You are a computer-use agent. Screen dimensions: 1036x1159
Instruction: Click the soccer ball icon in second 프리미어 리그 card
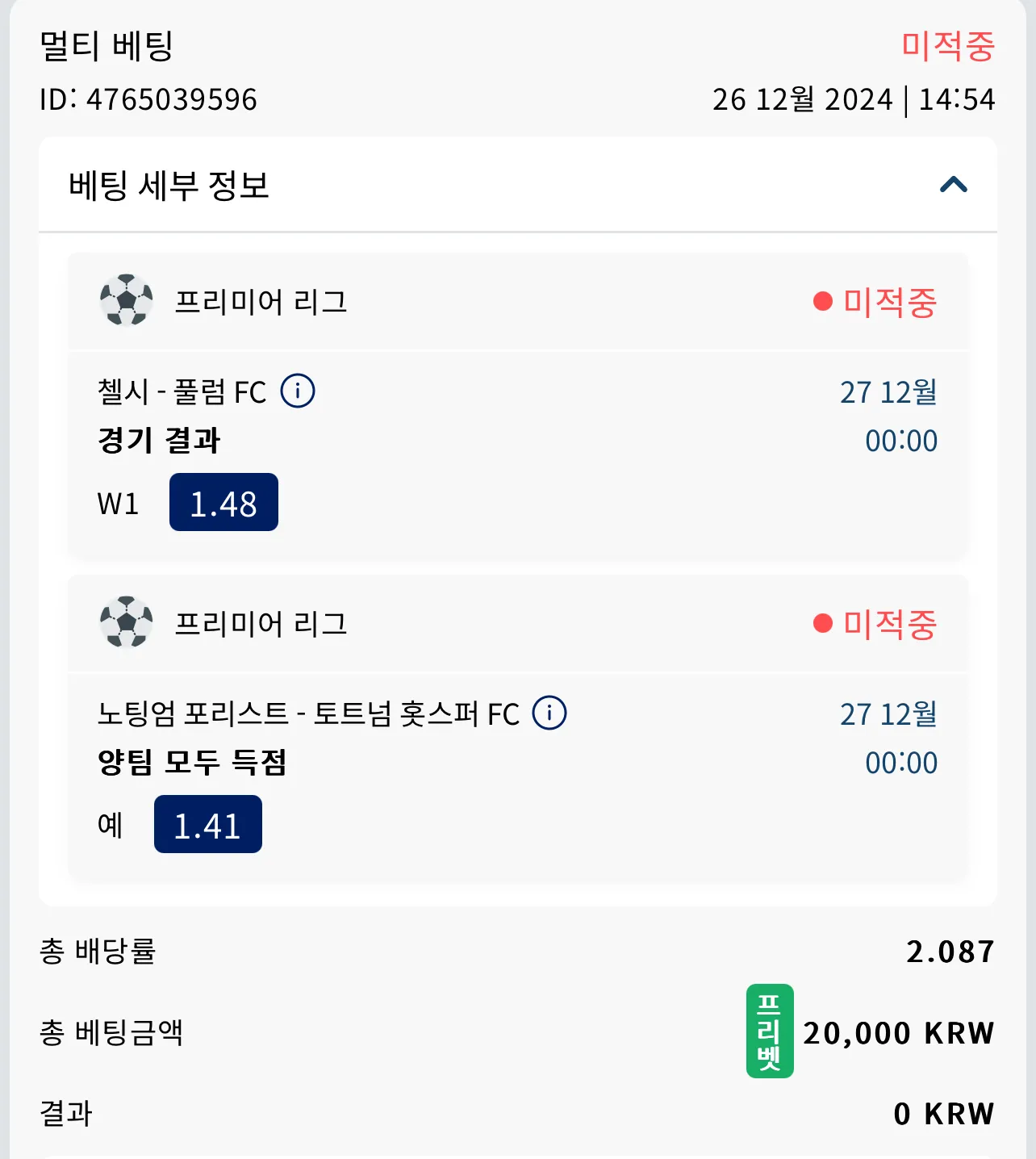tap(127, 622)
